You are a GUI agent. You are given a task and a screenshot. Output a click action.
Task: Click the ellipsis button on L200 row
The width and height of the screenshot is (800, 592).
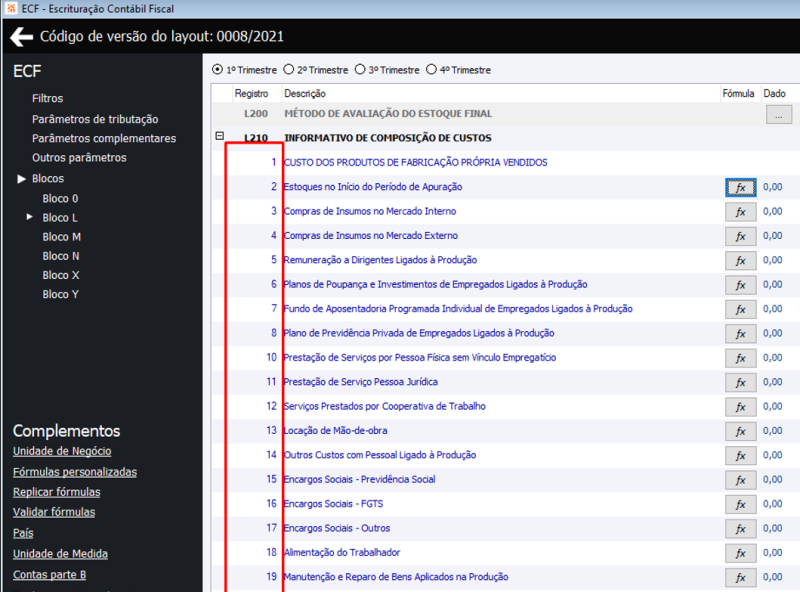tap(779, 114)
